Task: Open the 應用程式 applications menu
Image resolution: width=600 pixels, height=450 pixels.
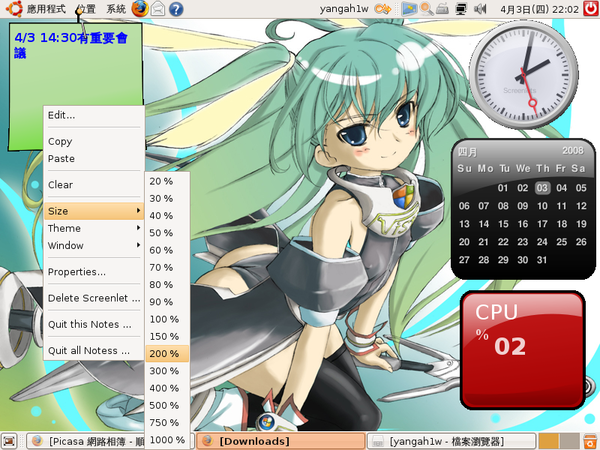Action: point(46,9)
